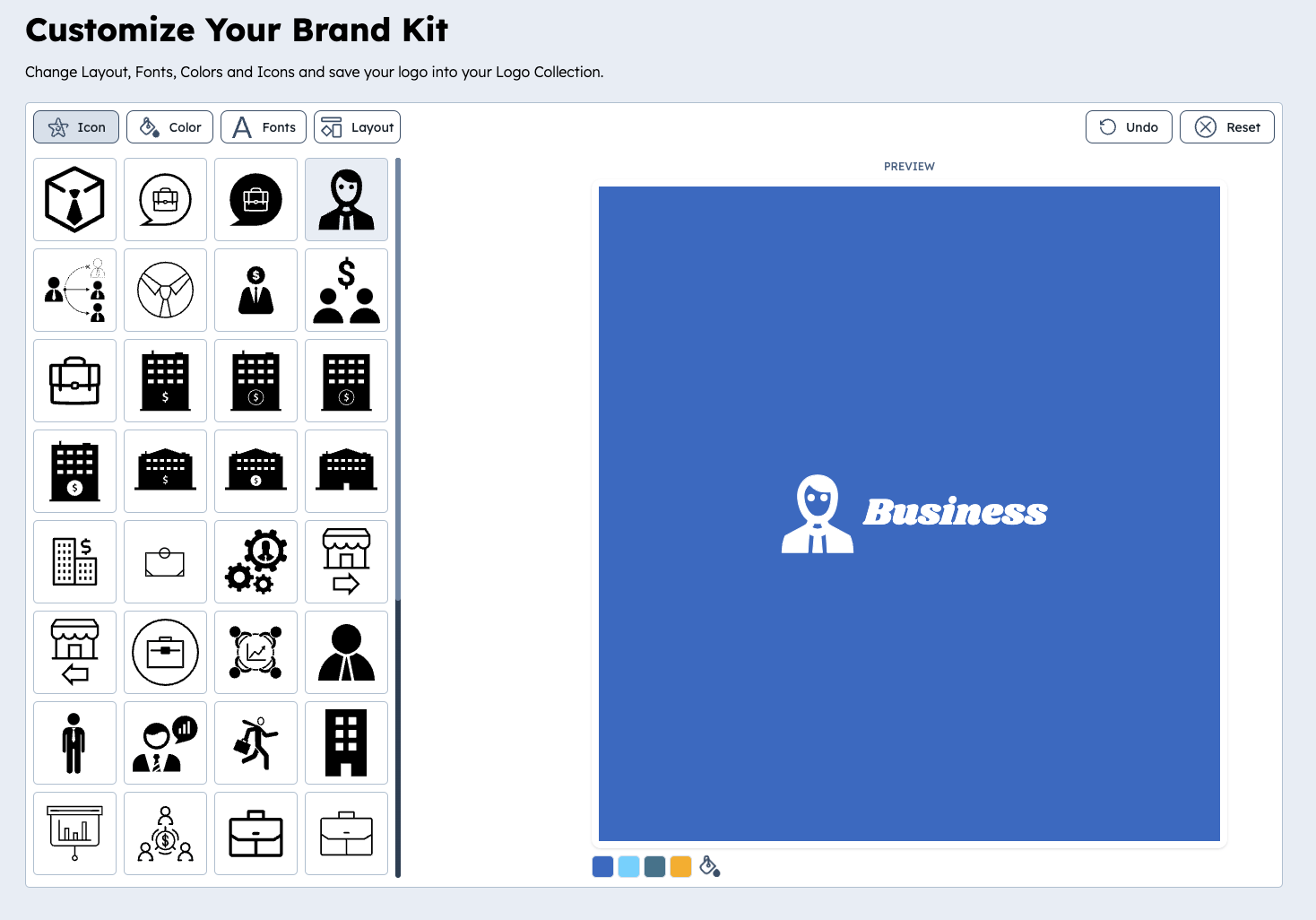Choose the briefcase inside a circle icon
This screenshot has height=920, width=1316.
pos(165,653)
